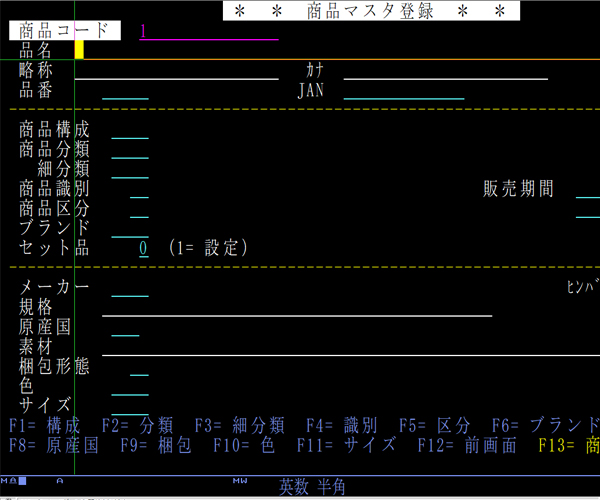The height and width of the screenshot is (500, 600).
Task: Click the セット品 value field
Action: (143, 247)
